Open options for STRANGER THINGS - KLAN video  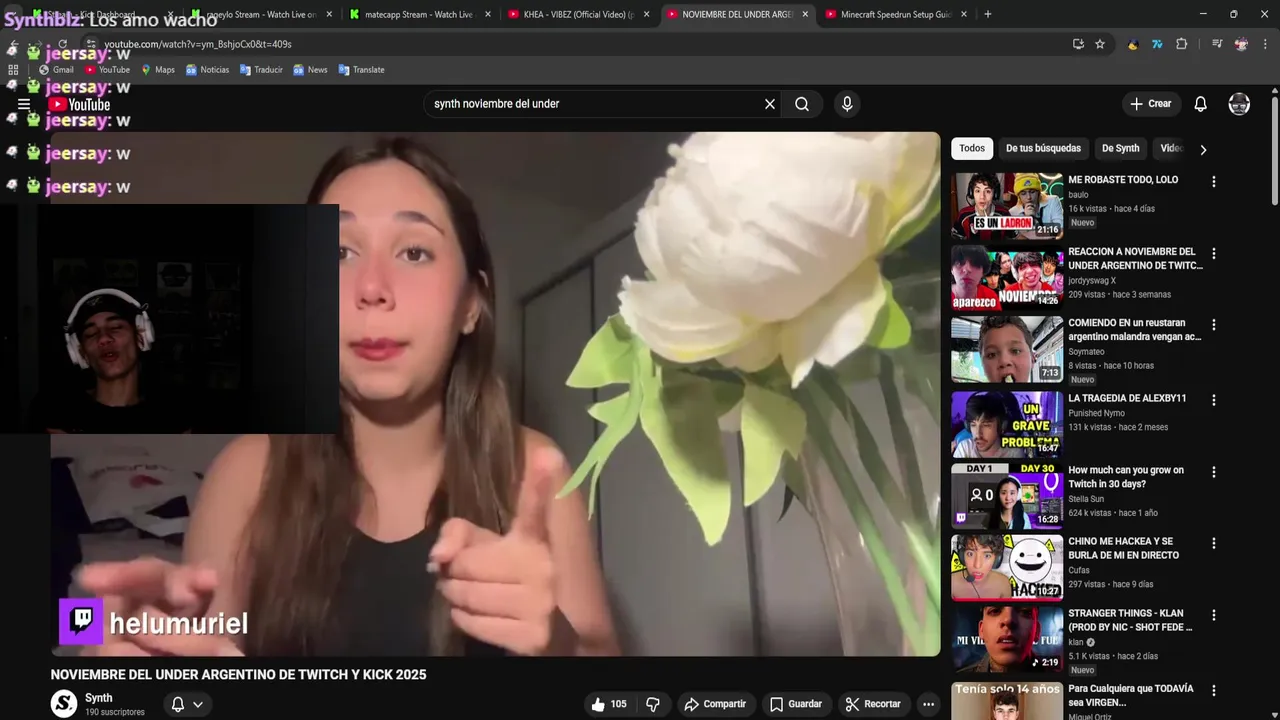pyautogui.click(x=1213, y=615)
